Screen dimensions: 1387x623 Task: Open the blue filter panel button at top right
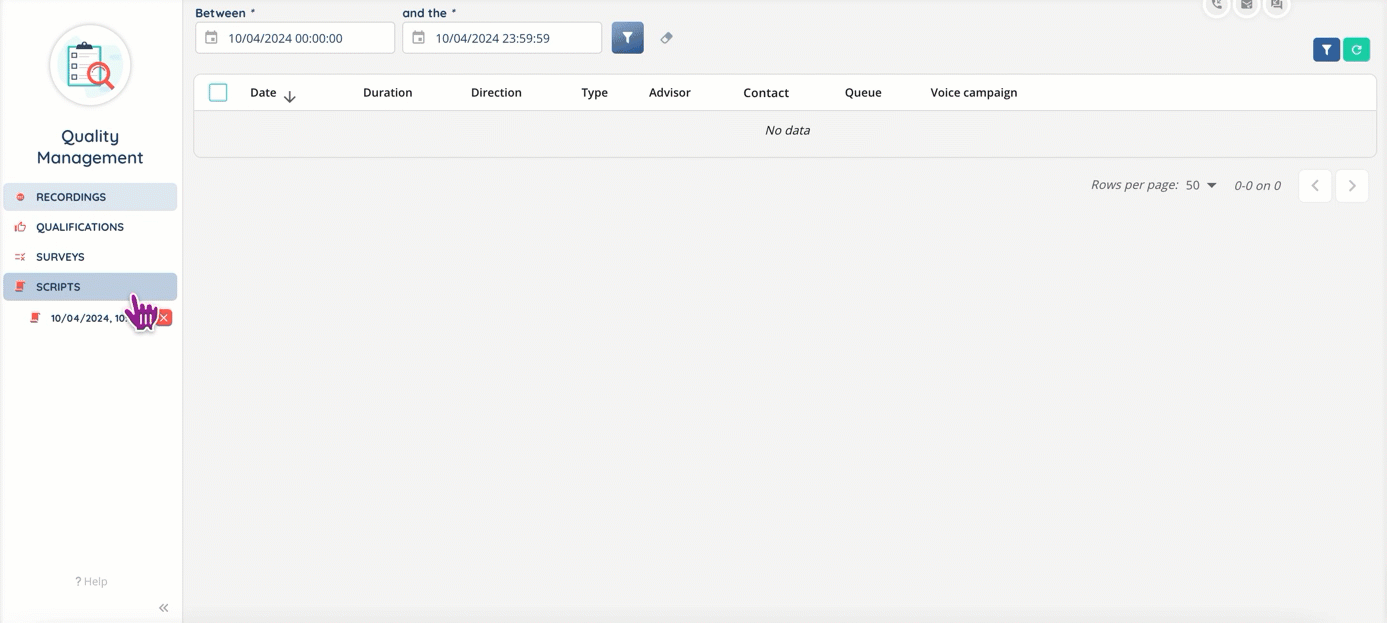(1326, 49)
